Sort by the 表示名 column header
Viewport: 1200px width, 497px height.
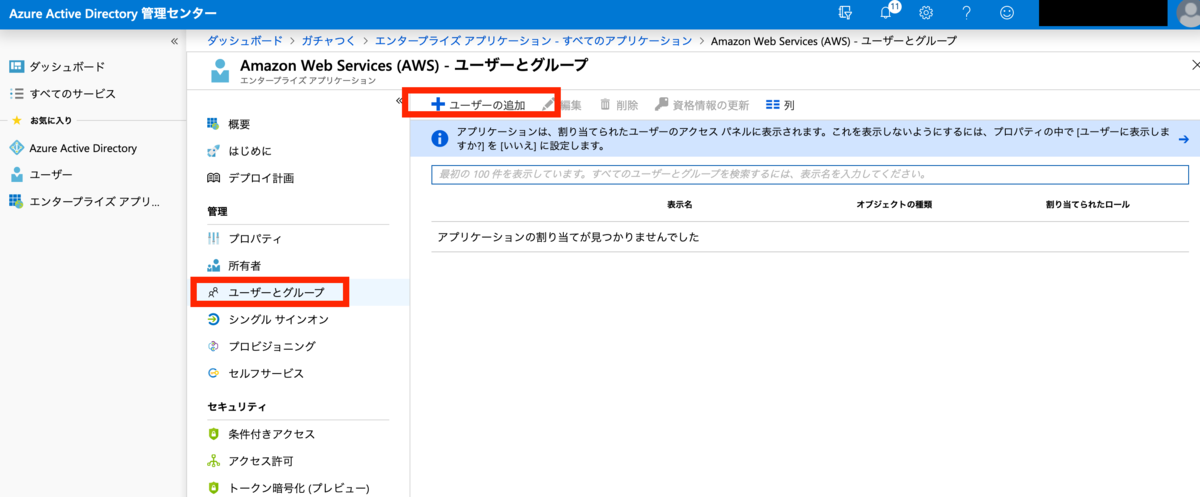(680, 204)
